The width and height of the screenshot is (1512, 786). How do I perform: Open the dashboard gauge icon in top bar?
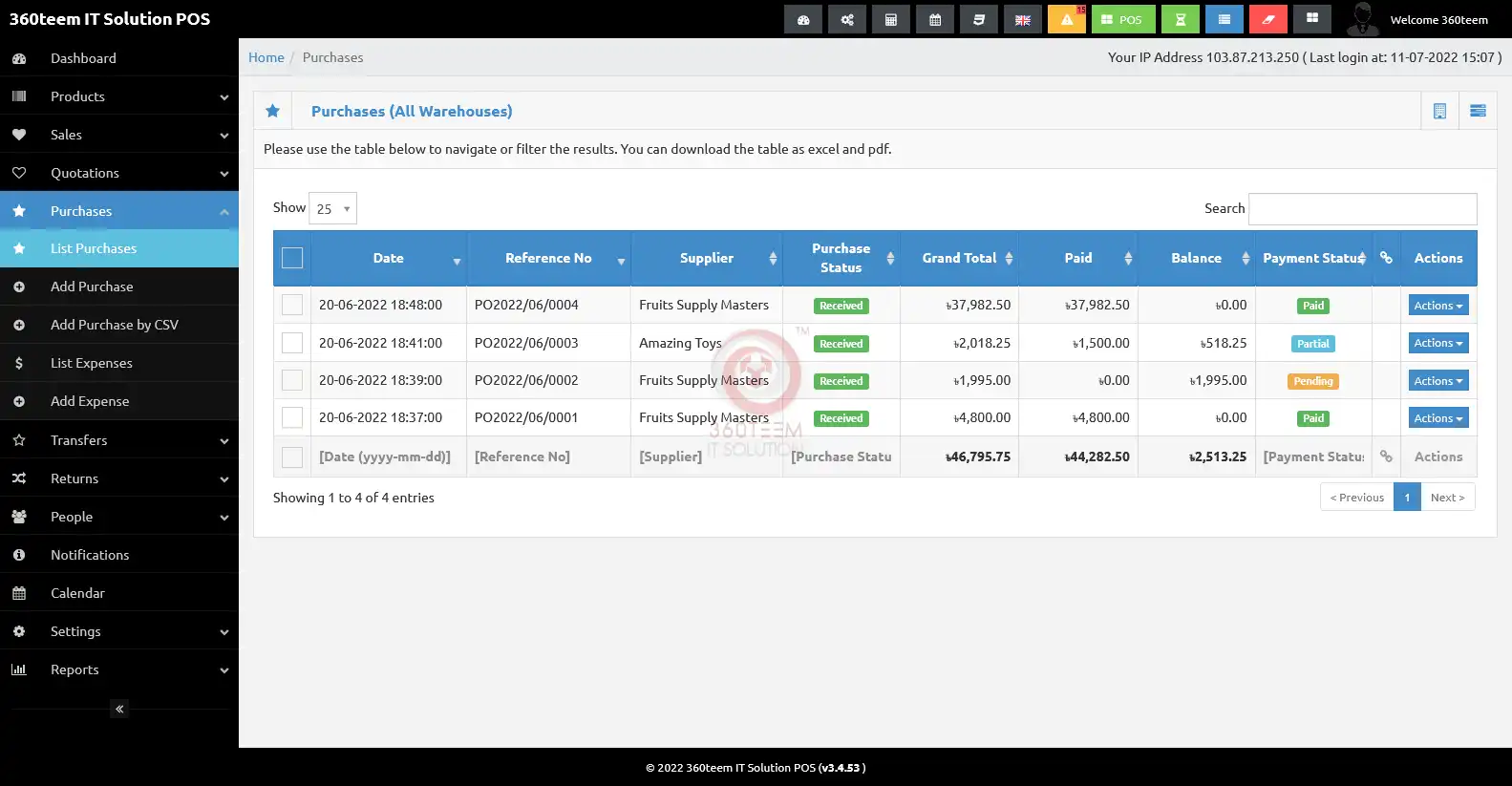803,19
